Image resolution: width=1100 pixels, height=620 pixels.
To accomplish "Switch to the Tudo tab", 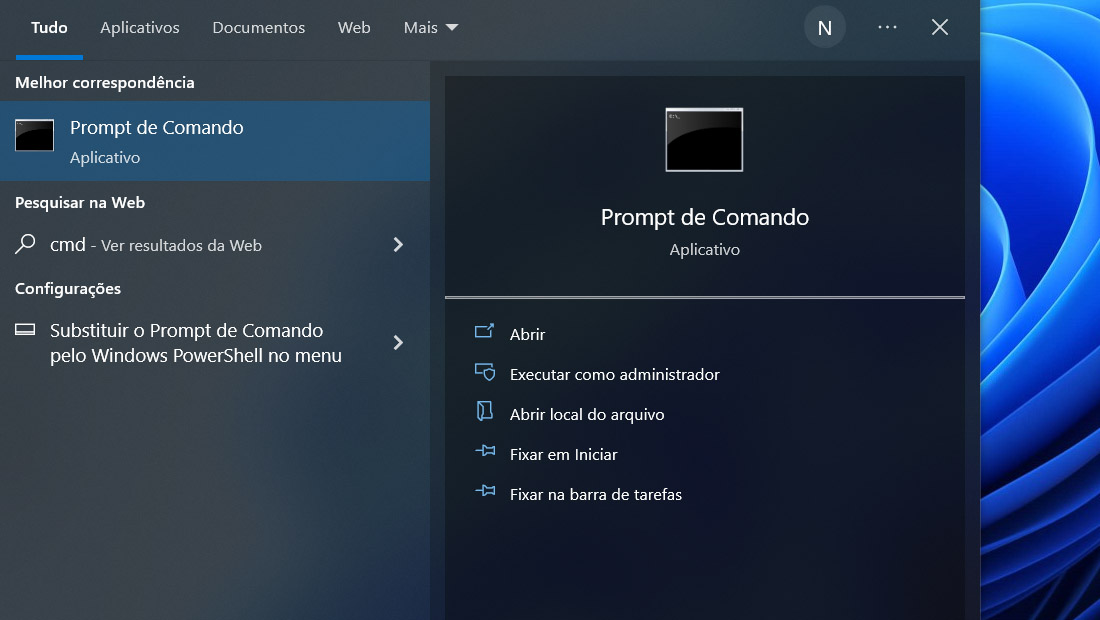I will [49, 28].
